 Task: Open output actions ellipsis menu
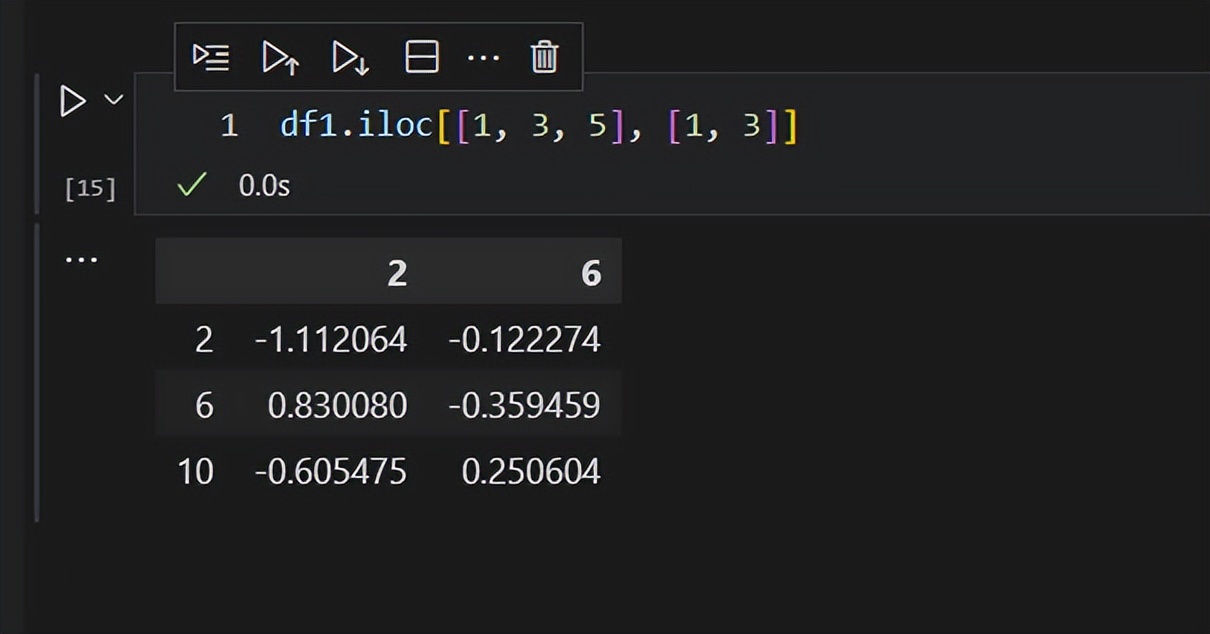click(81, 260)
